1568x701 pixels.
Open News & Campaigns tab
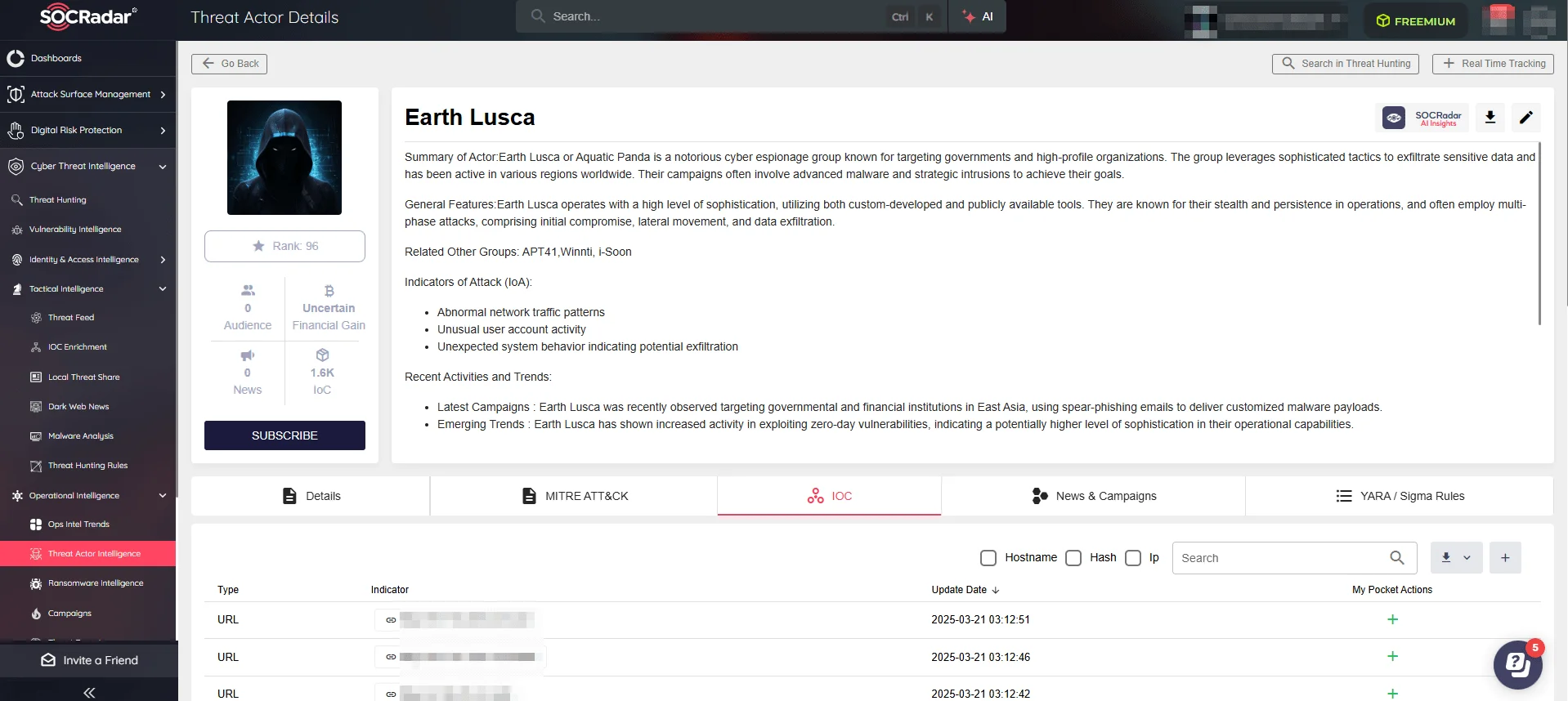coord(1094,496)
